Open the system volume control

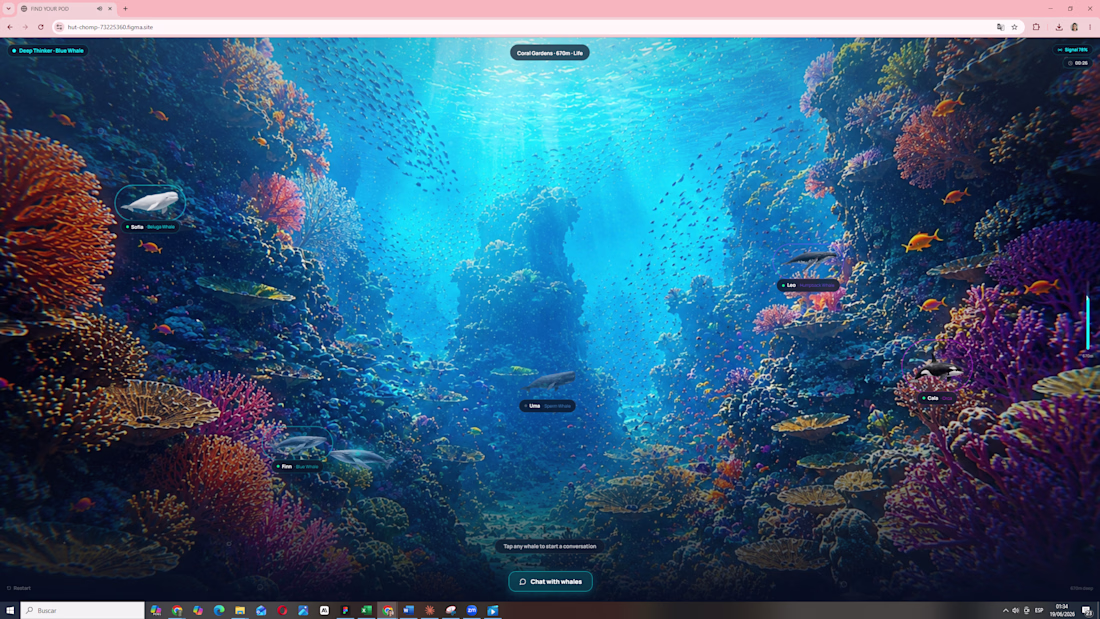pos(1015,611)
